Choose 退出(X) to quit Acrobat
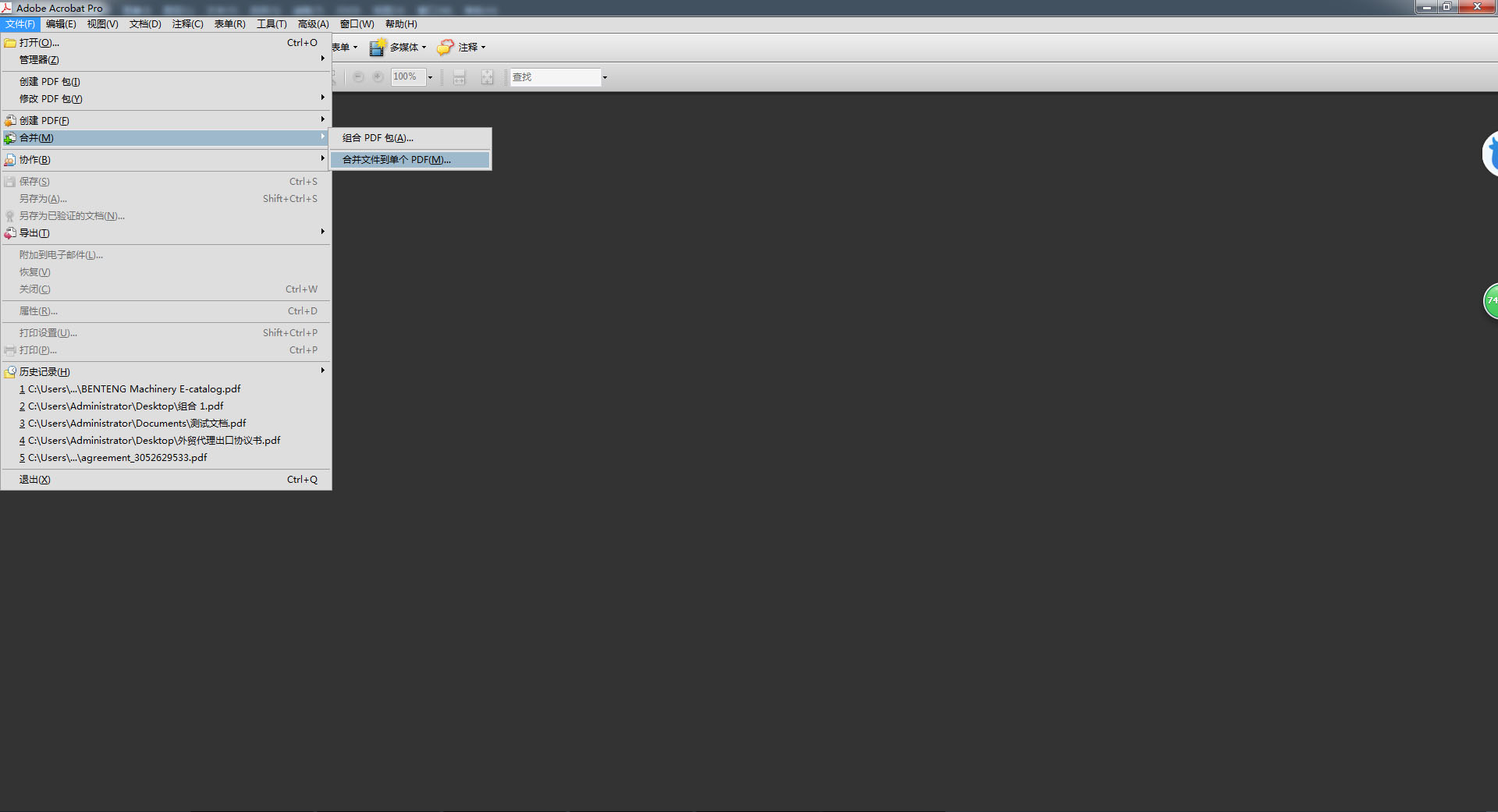 pyautogui.click(x=165, y=480)
